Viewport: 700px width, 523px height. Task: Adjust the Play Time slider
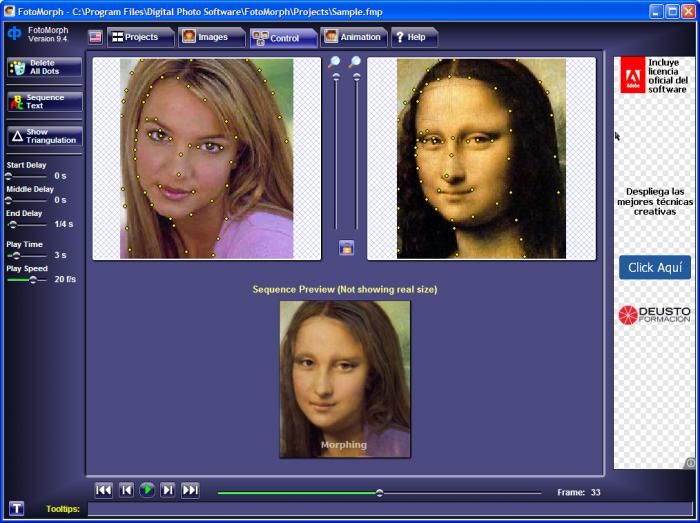[27, 255]
